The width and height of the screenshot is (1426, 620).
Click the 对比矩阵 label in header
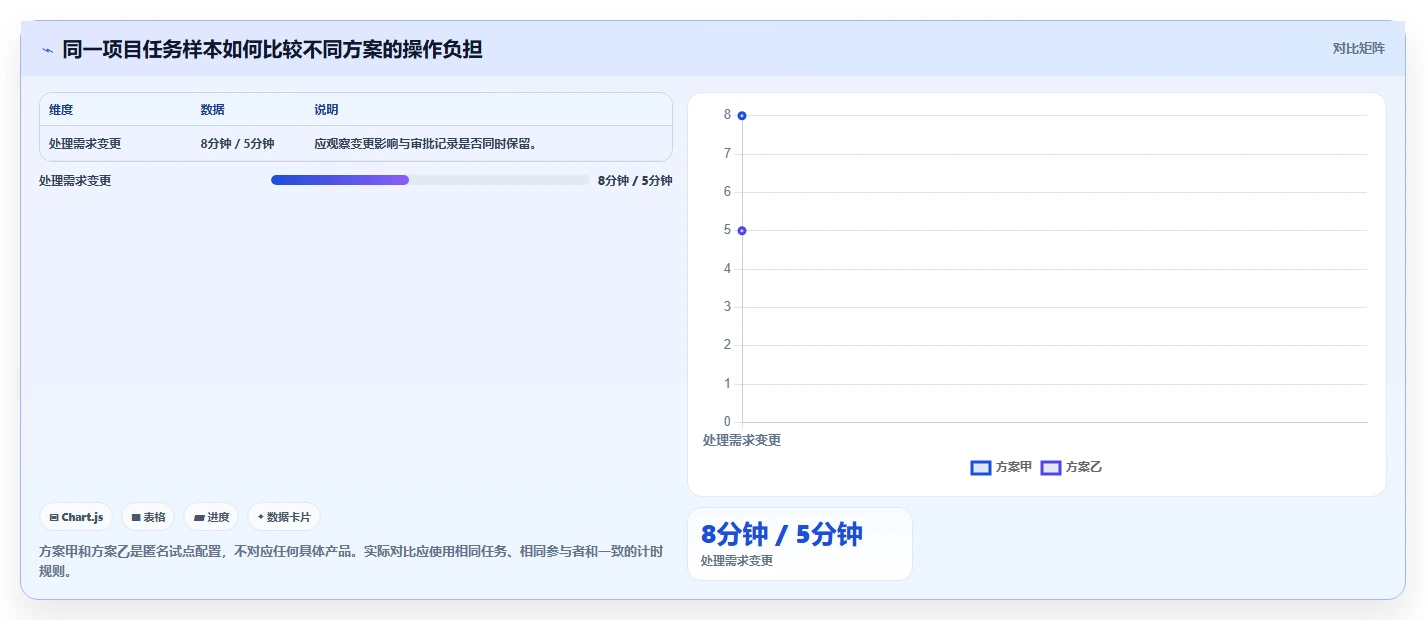pos(1358,48)
